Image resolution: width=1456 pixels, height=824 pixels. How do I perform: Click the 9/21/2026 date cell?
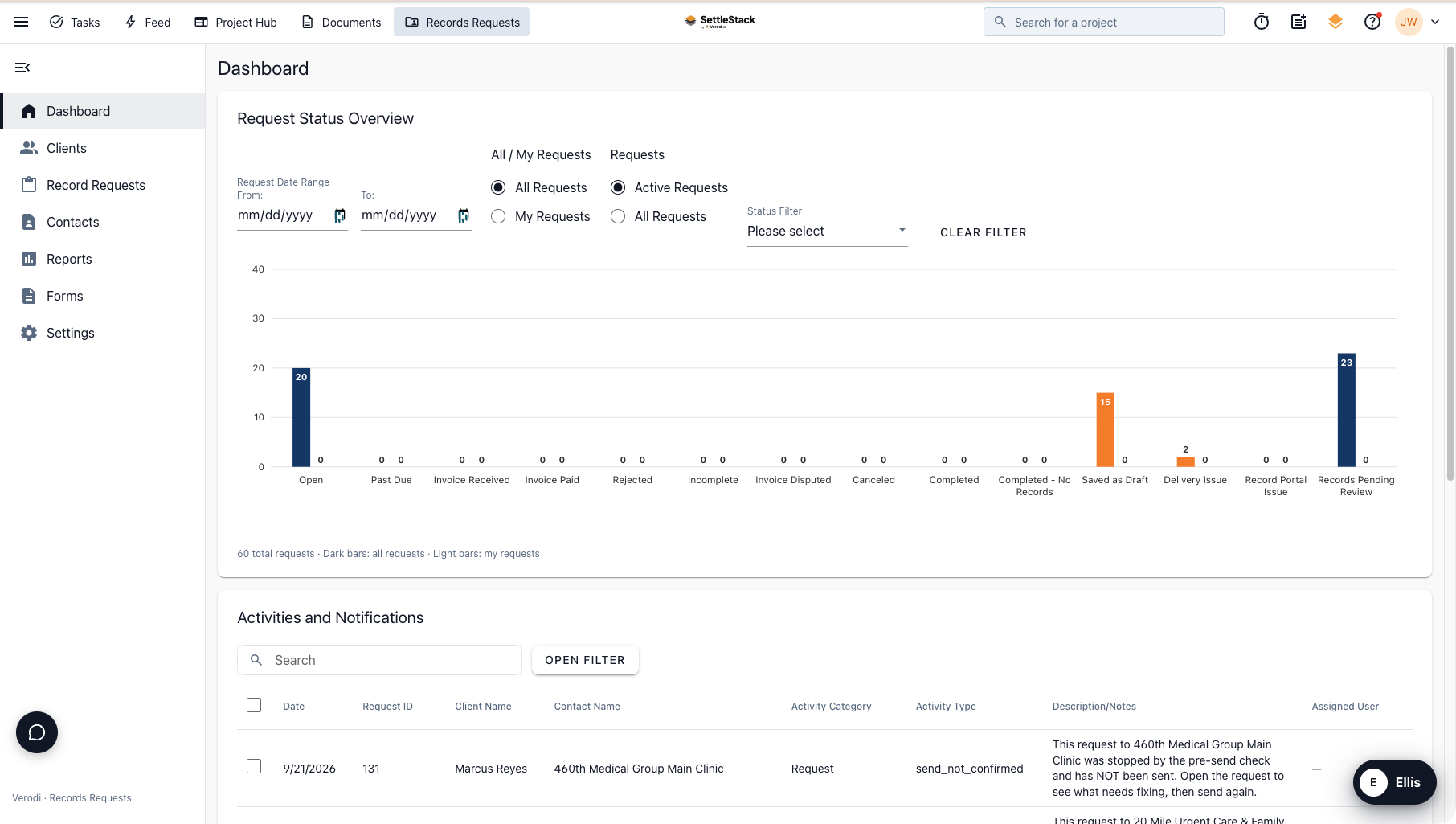309,769
